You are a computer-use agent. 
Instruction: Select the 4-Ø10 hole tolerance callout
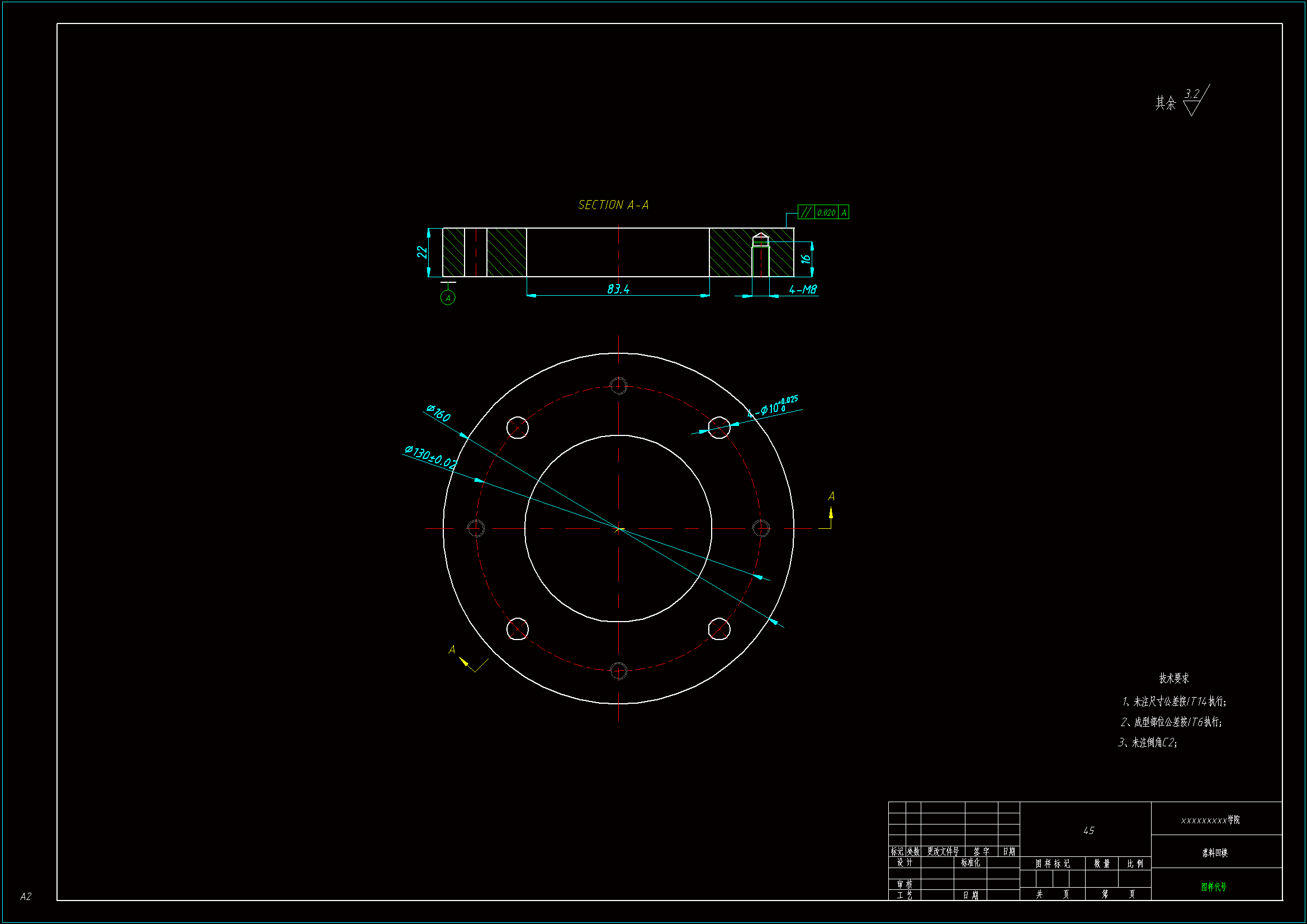pos(773,407)
